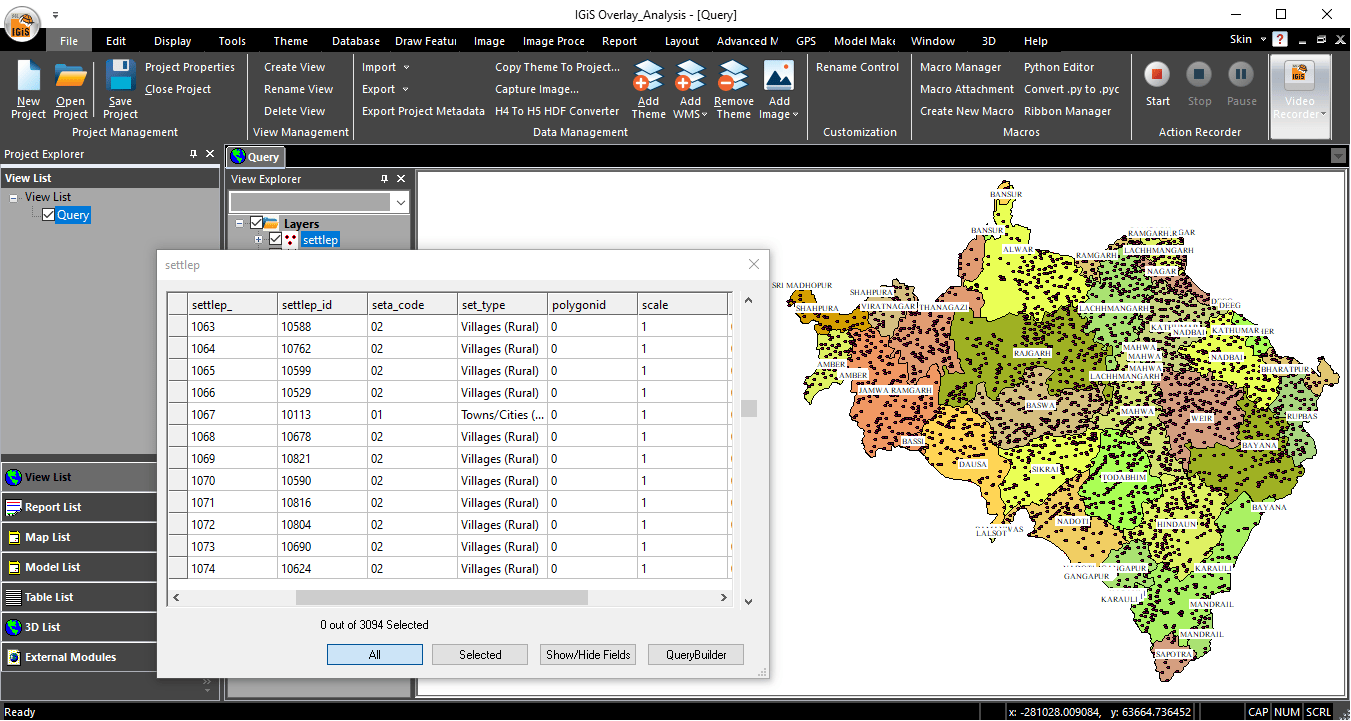Click the Show/Hide Fields button

tap(588, 655)
